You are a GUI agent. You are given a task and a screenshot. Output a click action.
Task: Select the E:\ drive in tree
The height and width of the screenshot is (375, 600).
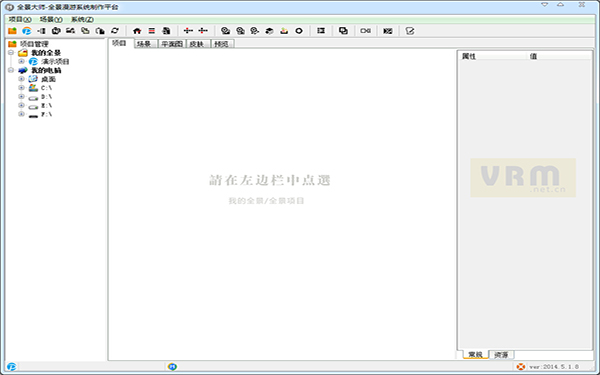[46, 106]
